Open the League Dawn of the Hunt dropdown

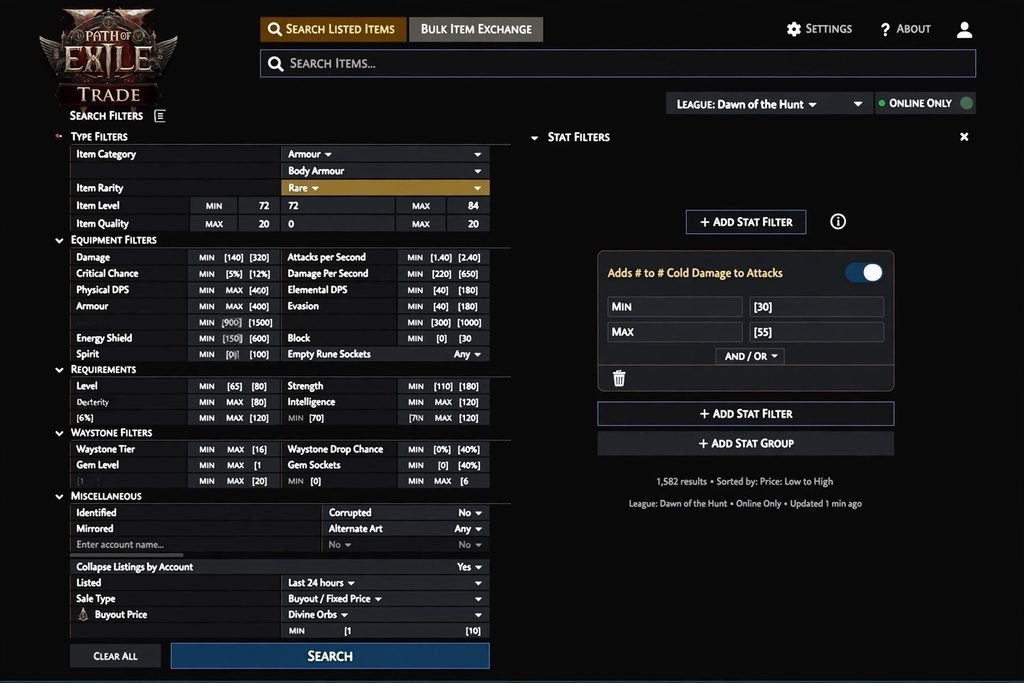769,104
